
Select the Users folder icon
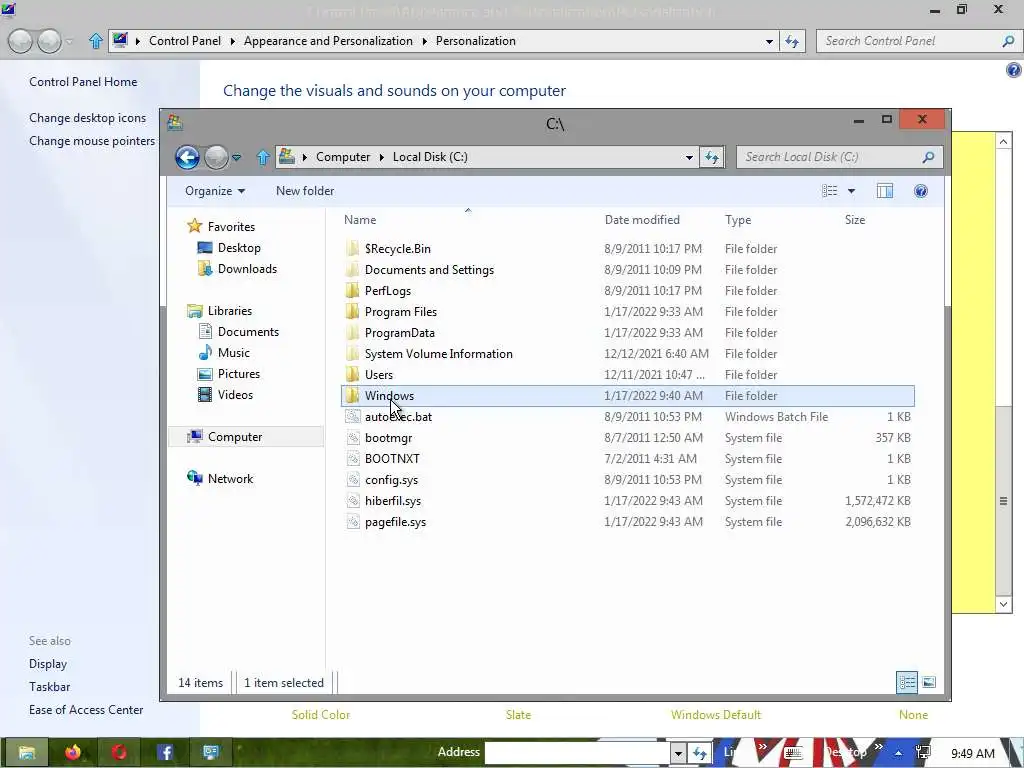(x=352, y=374)
